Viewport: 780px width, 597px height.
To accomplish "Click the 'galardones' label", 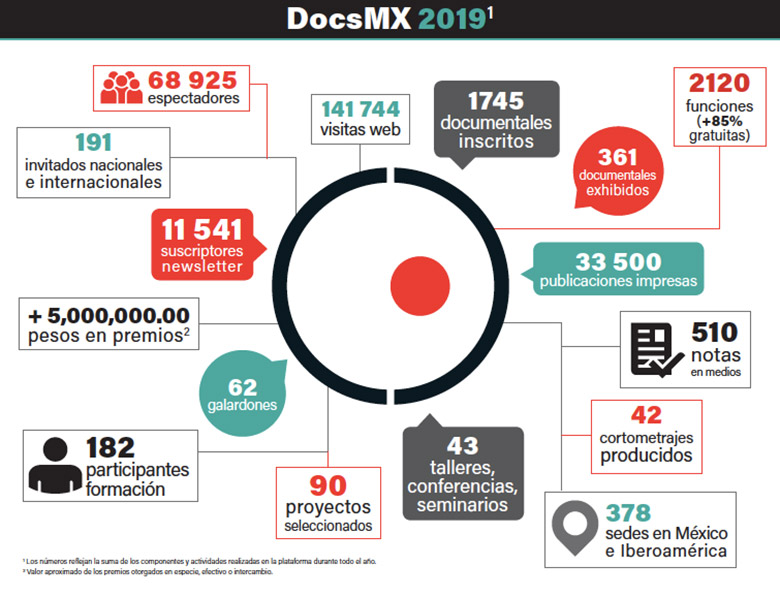I will tap(242, 405).
